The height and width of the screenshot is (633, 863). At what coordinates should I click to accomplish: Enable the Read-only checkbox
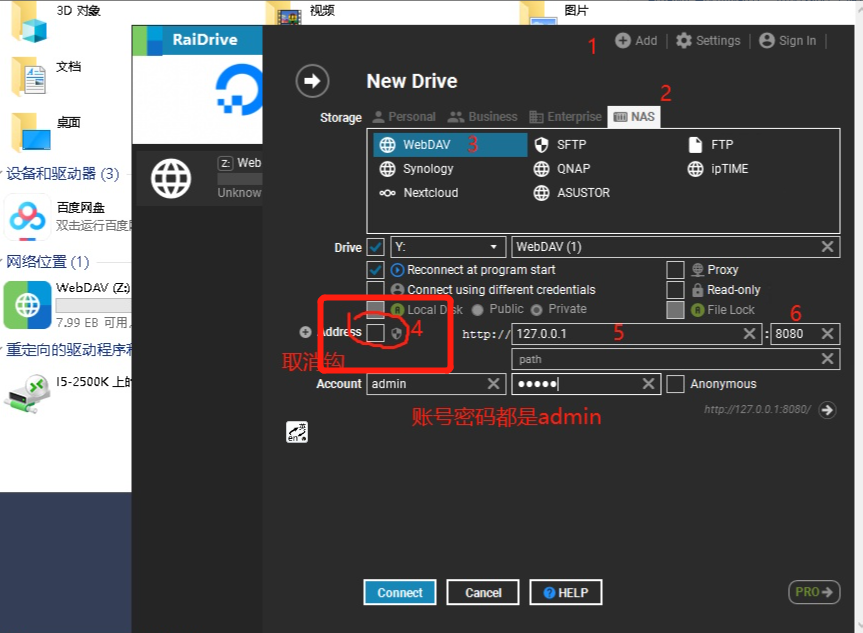(x=675, y=290)
